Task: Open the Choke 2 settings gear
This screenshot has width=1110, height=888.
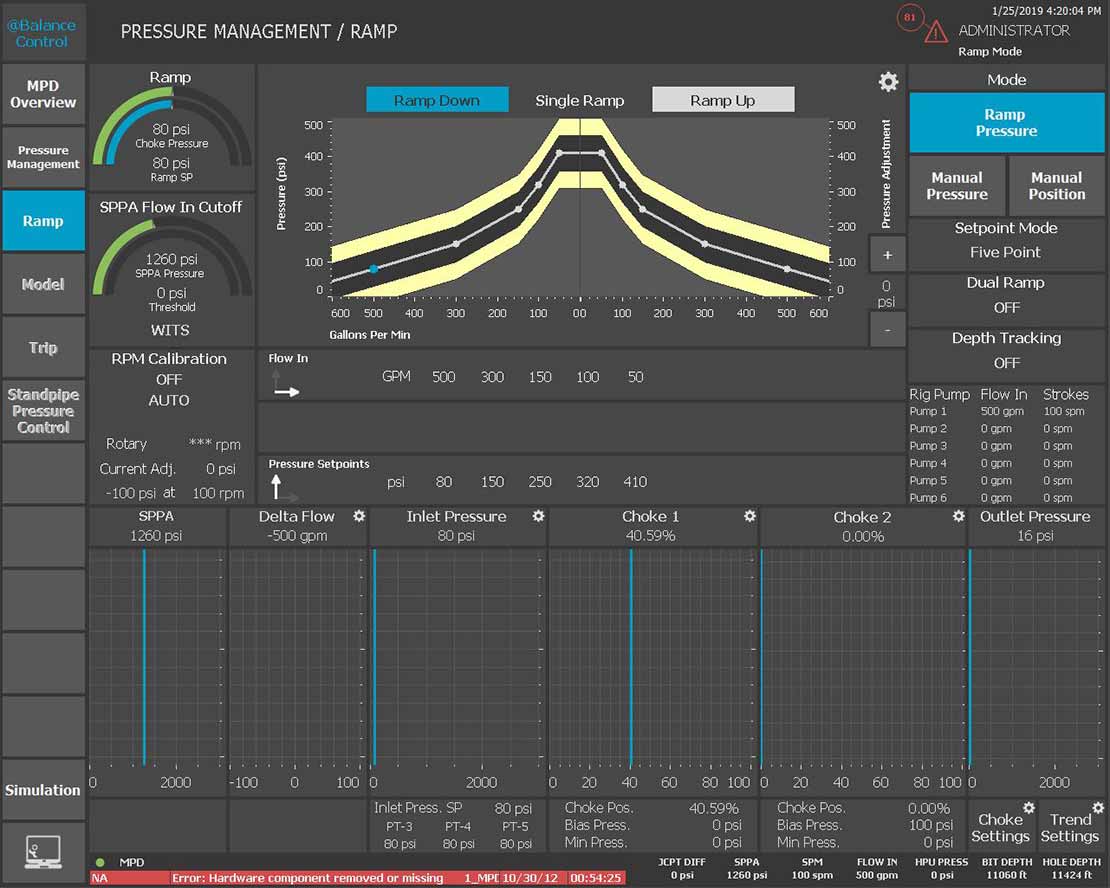Action: point(959,515)
